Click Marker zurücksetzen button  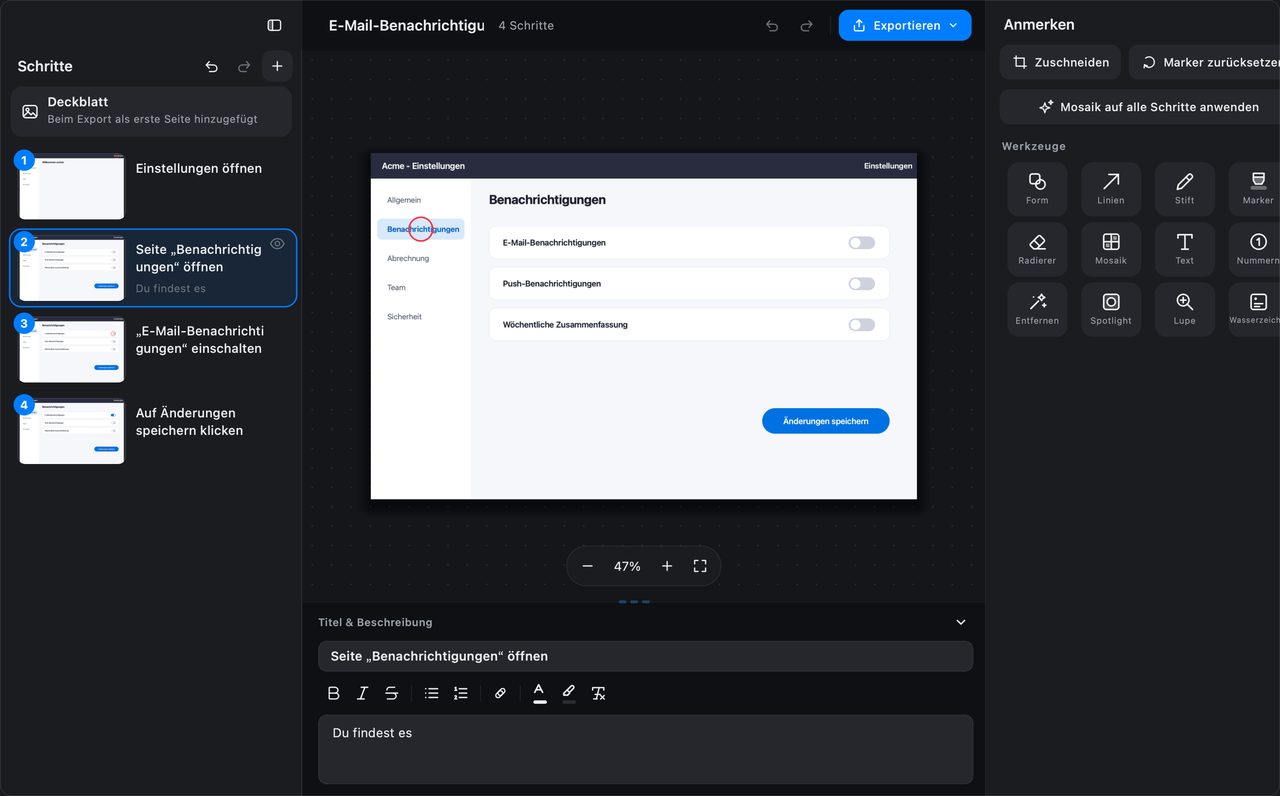click(x=1205, y=62)
